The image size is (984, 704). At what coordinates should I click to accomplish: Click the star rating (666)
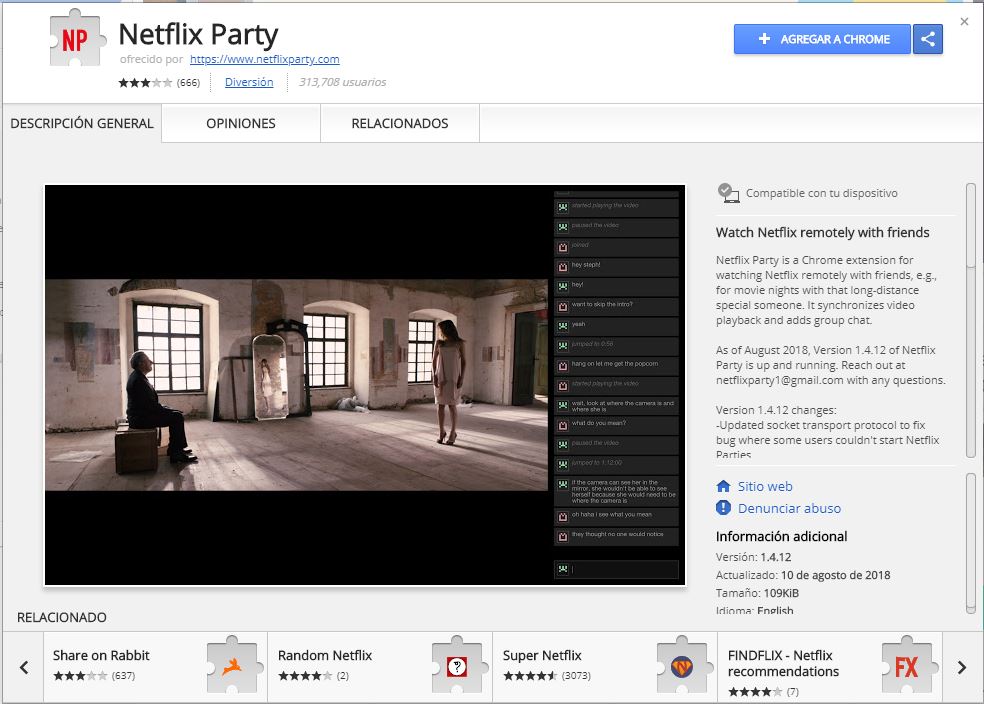159,82
